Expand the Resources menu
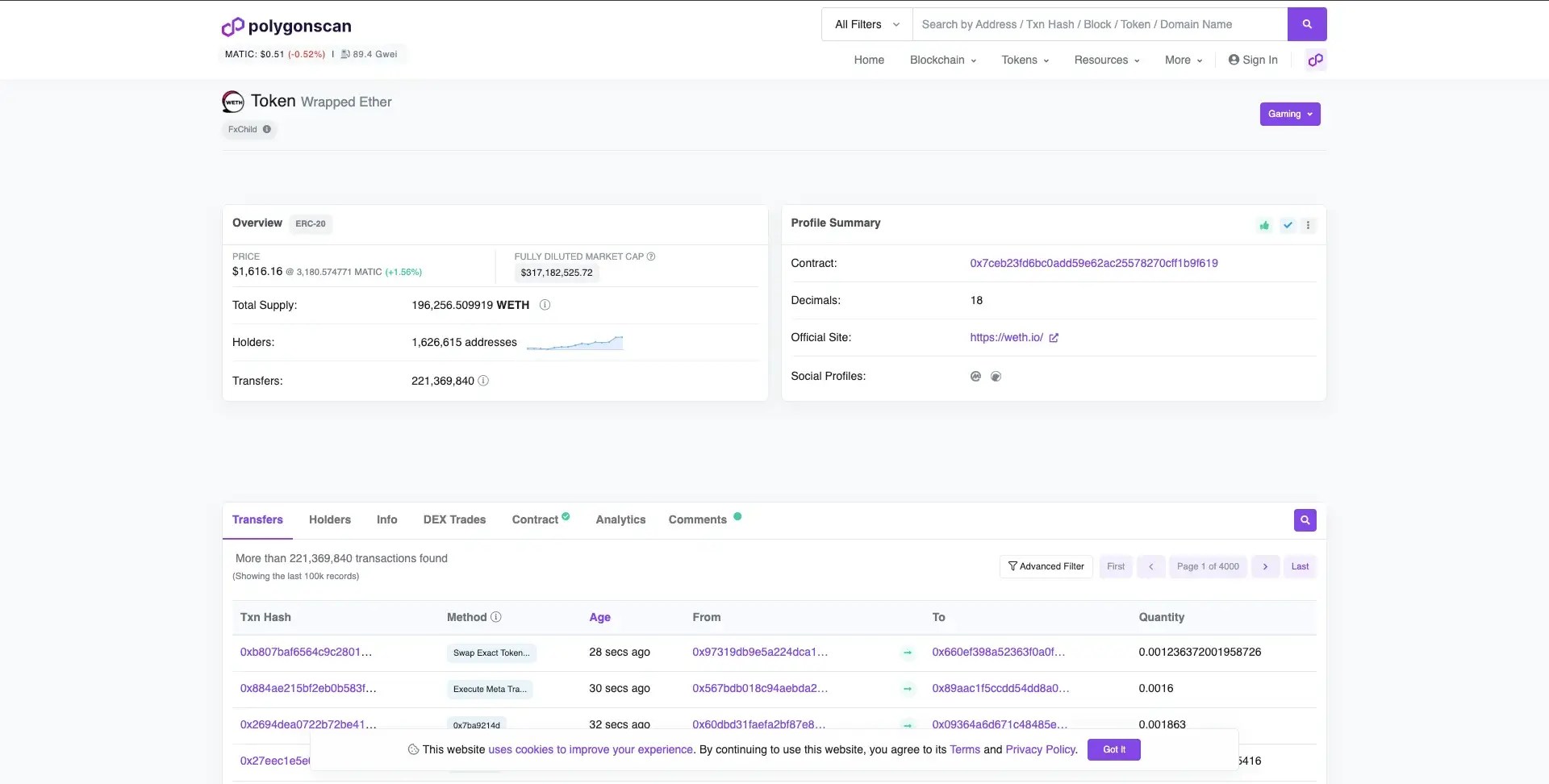1549x784 pixels. tap(1107, 60)
